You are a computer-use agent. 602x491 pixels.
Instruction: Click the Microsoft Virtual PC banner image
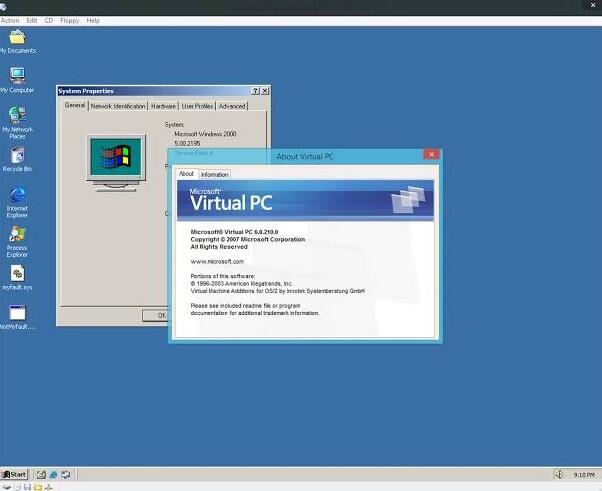point(305,200)
